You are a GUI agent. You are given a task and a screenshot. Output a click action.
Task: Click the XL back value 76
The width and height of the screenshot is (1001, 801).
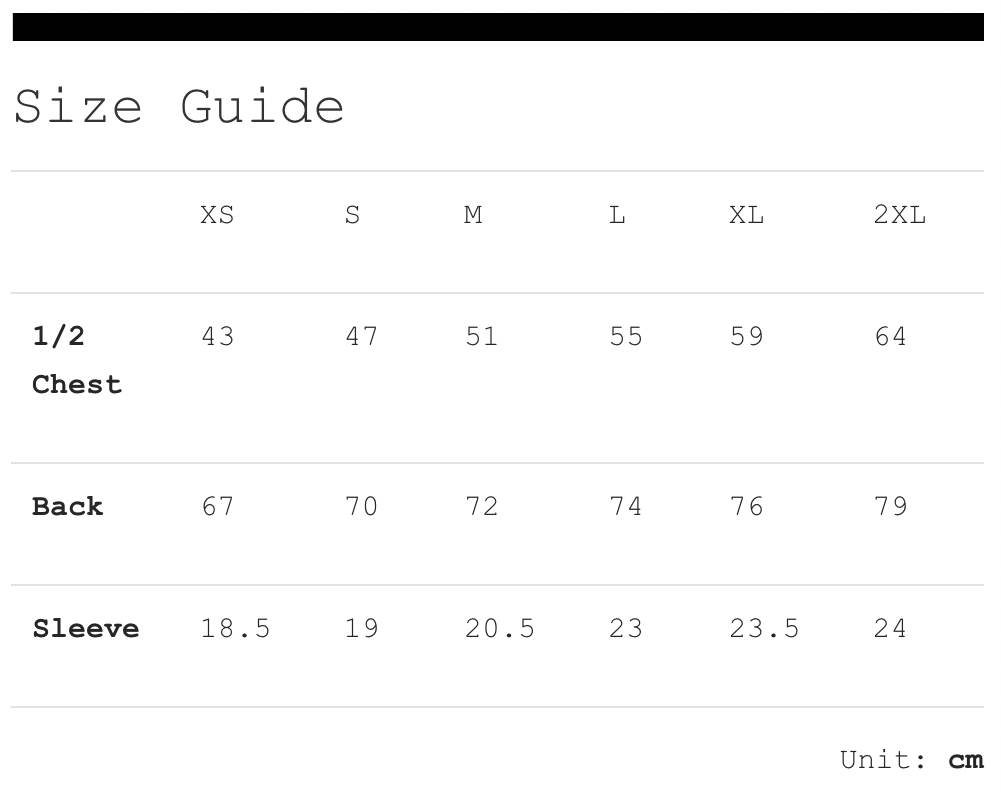746,506
